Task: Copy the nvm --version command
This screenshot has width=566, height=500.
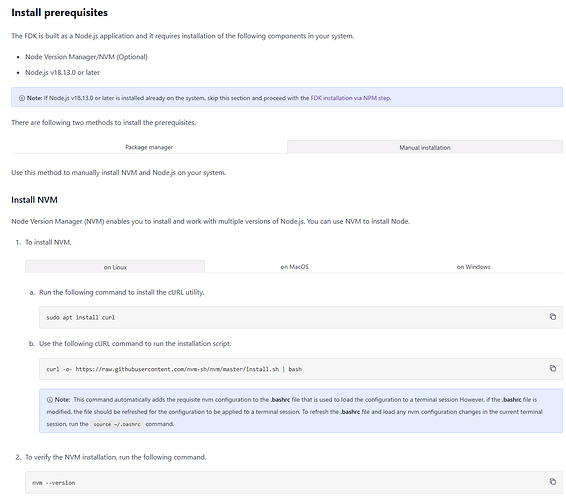Action: (x=553, y=482)
